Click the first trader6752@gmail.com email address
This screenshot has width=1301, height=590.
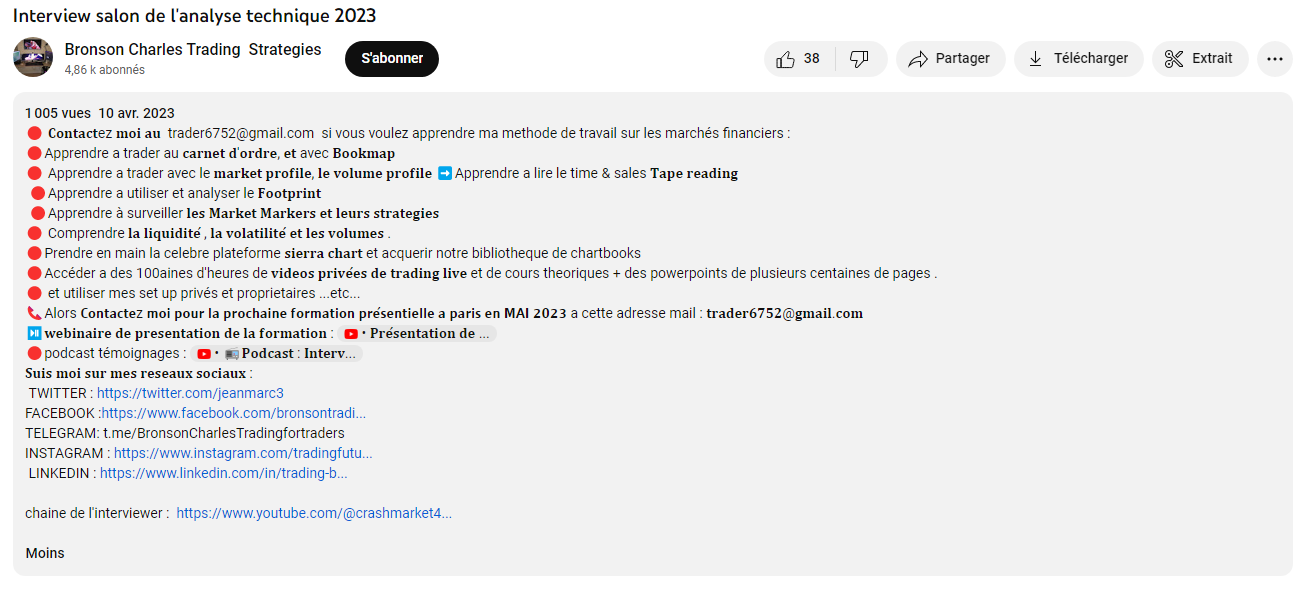tap(241, 133)
